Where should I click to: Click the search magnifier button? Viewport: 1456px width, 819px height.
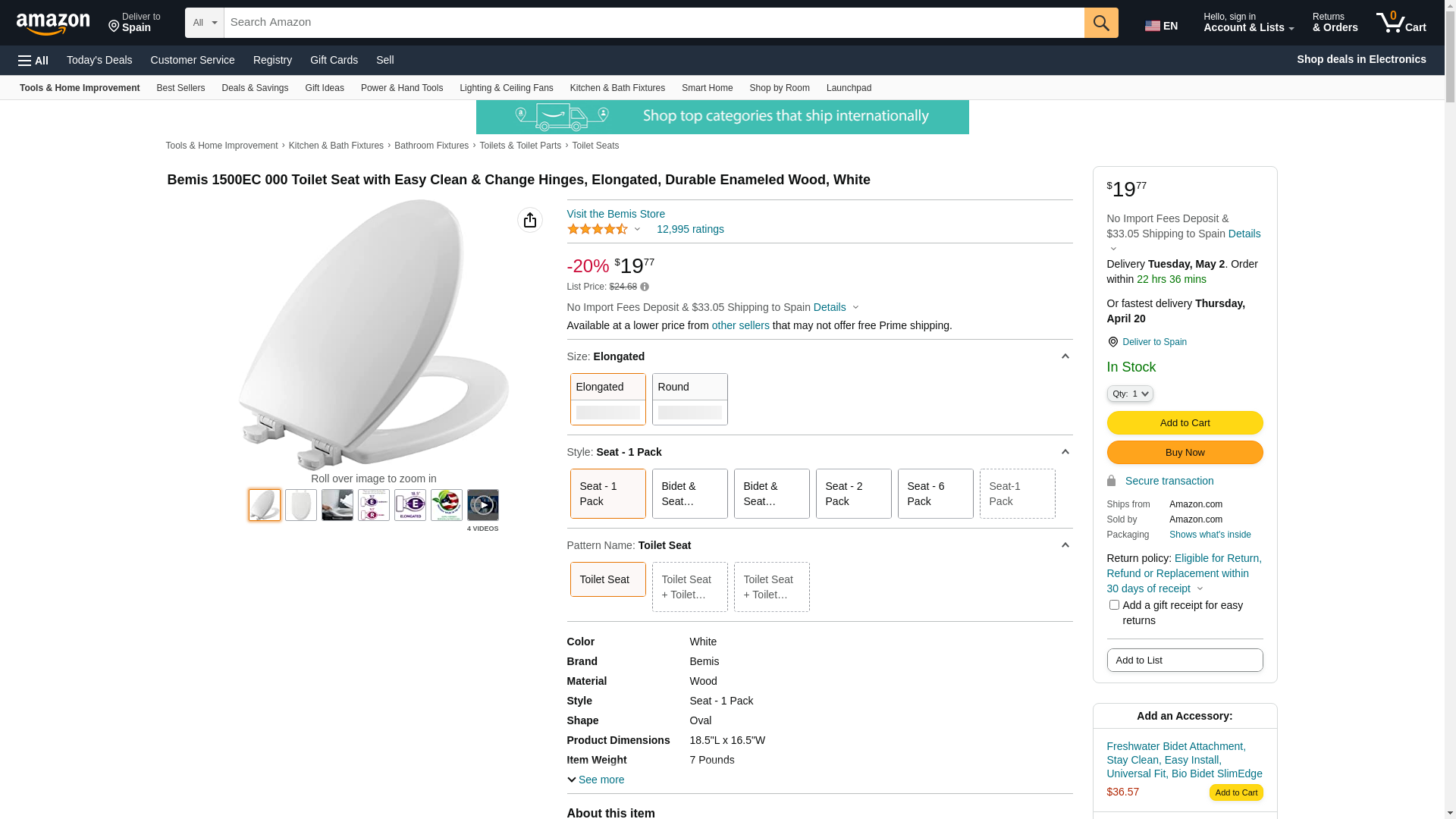(1100, 23)
